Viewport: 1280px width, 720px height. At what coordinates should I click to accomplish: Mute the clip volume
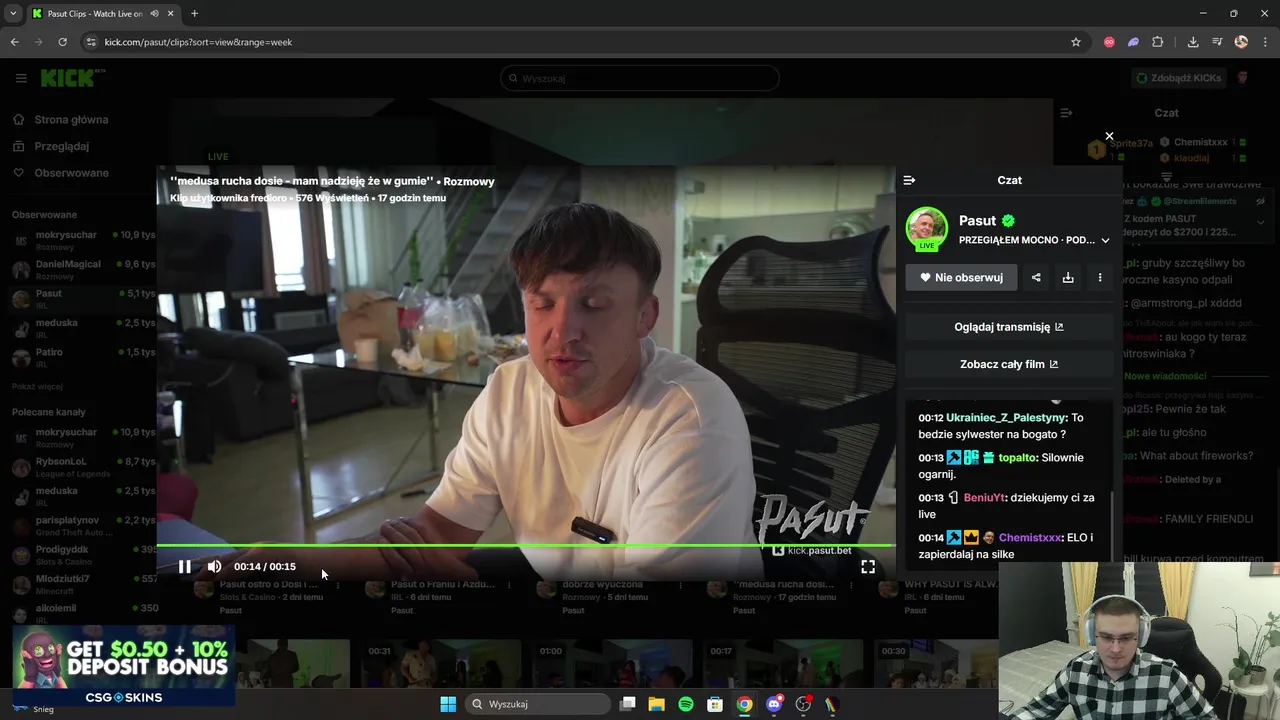[214, 566]
